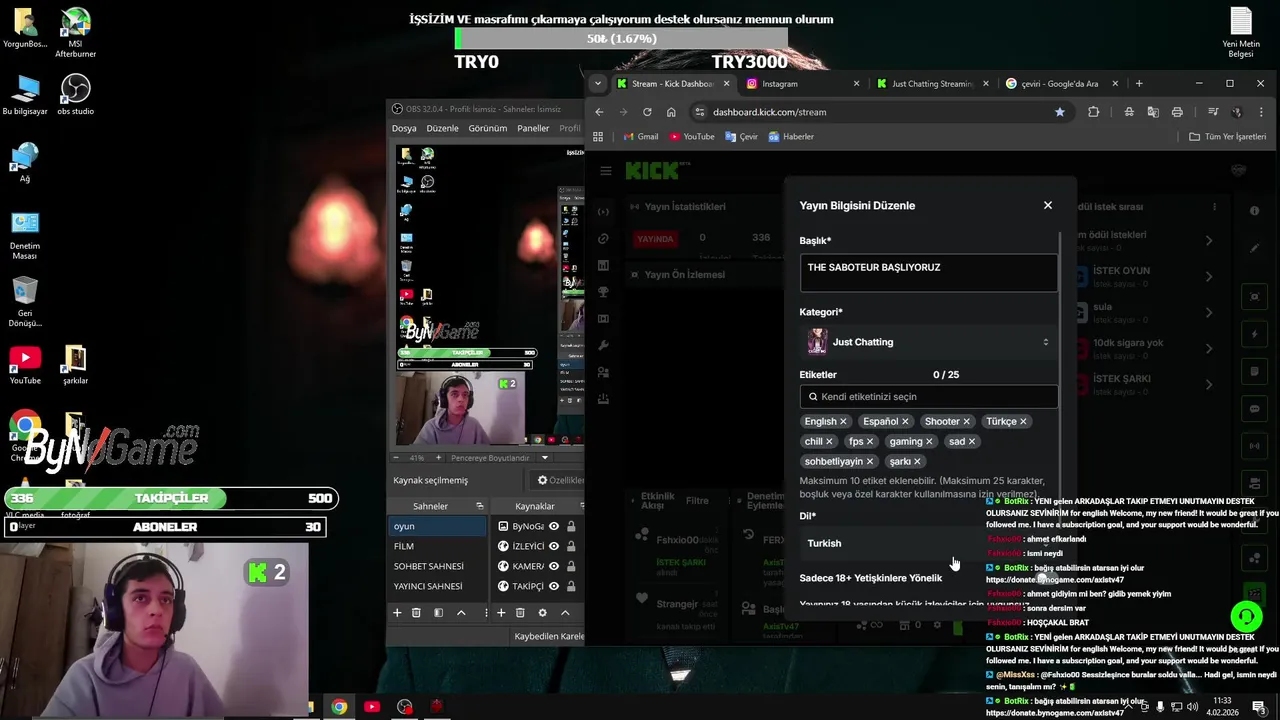Open the Tüm Yer İşaretleri folder
The width and height of the screenshot is (1280, 720).
pos(1228,137)
